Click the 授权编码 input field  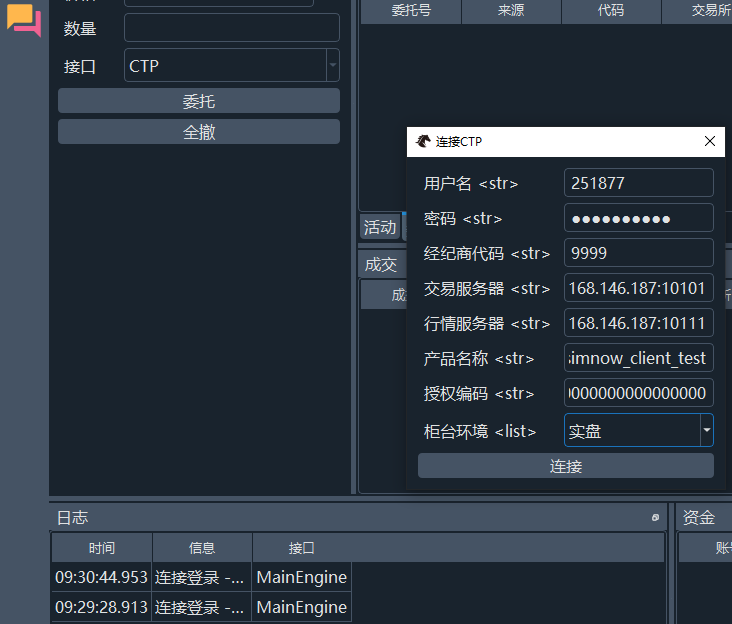coord(638,393)
